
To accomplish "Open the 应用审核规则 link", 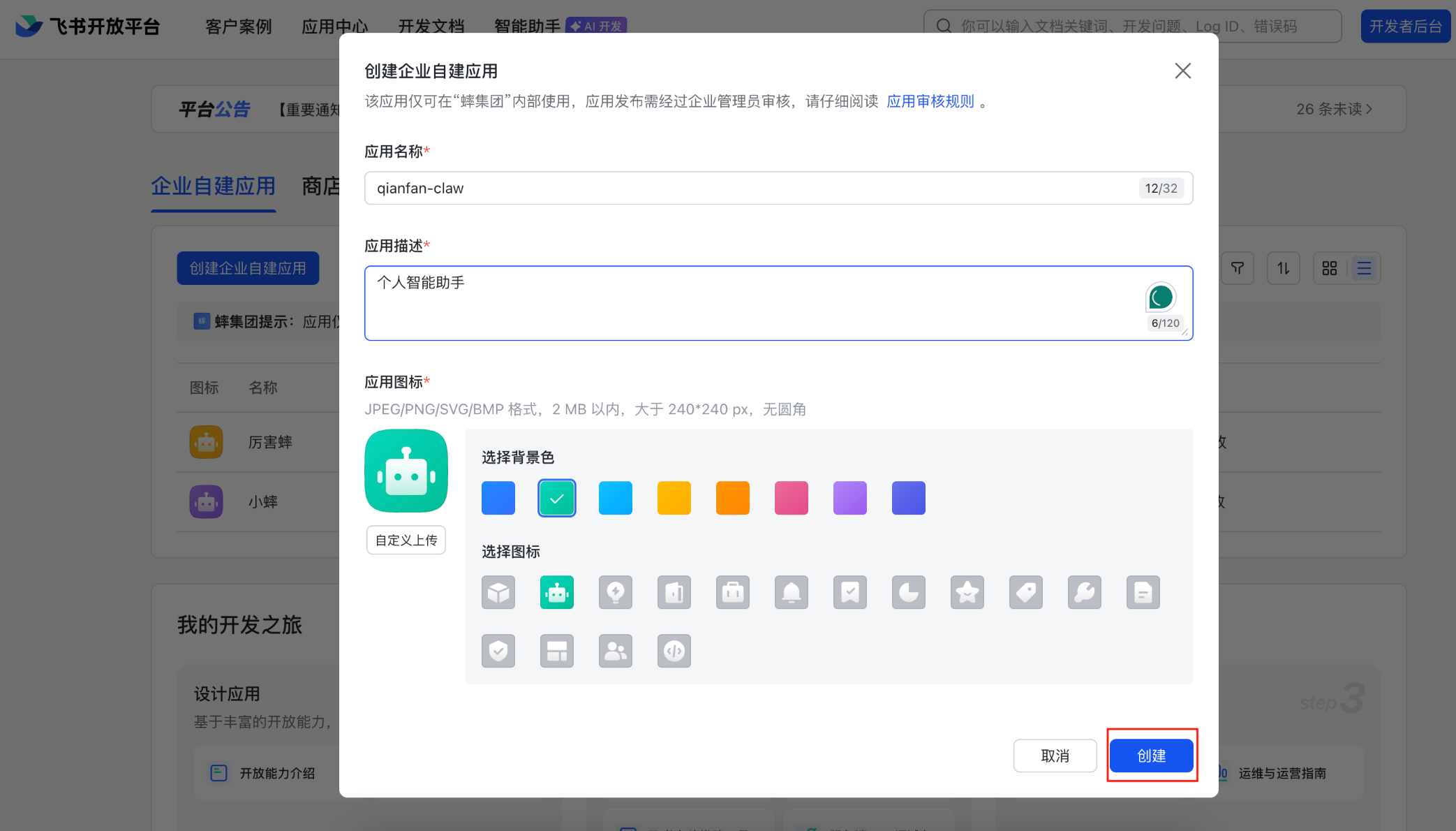I will 930,101.
